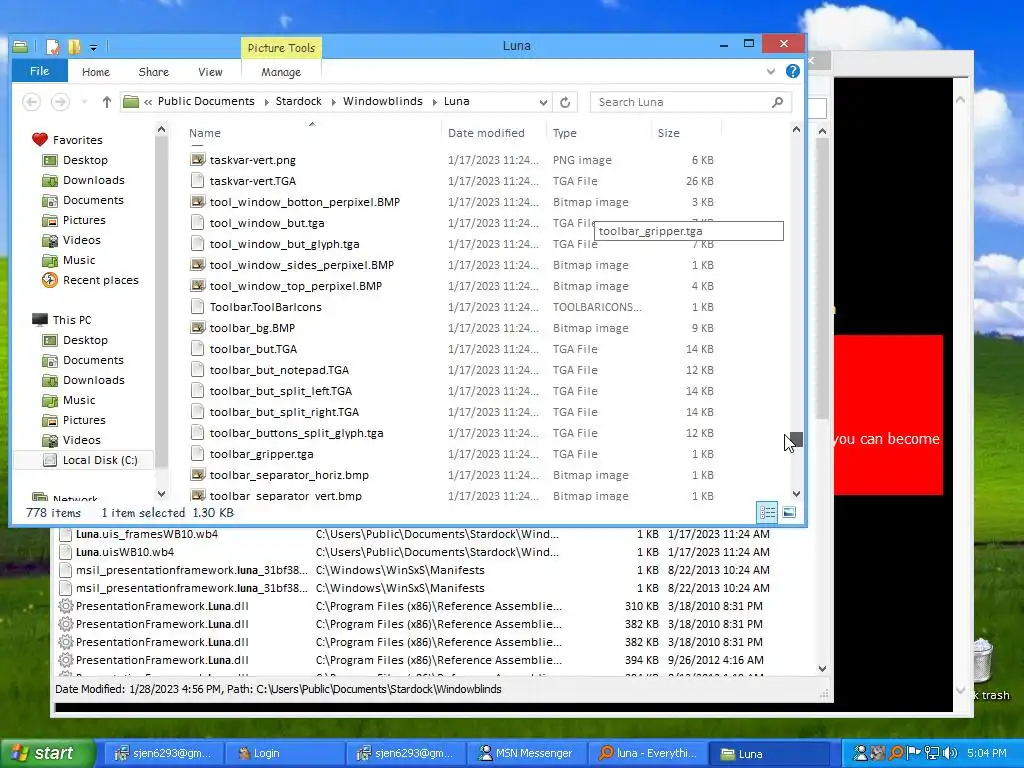The height and width of the screenshot is (768, 1024).
Task: Open the File ribbon tab
Action: point(39,71)
